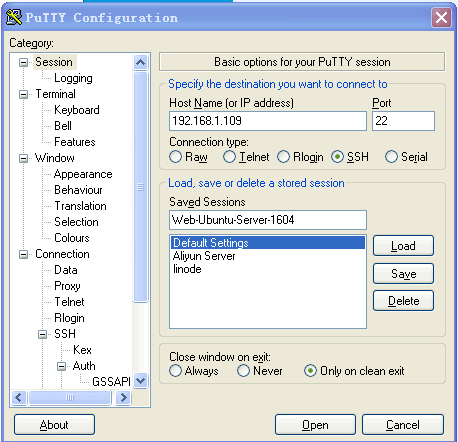
Task: Click the Saved Sessions name field
Action: point(268,220)
